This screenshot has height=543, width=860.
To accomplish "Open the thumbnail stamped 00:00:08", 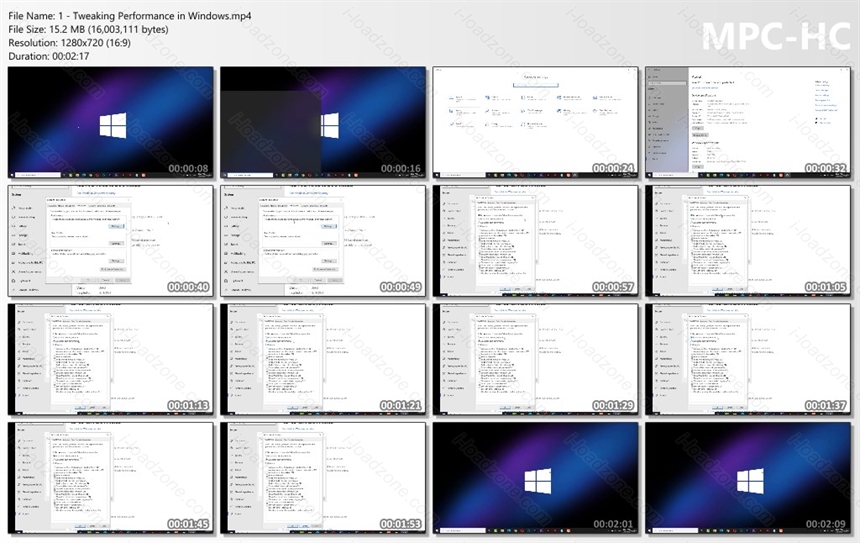I will pos(111,123).
